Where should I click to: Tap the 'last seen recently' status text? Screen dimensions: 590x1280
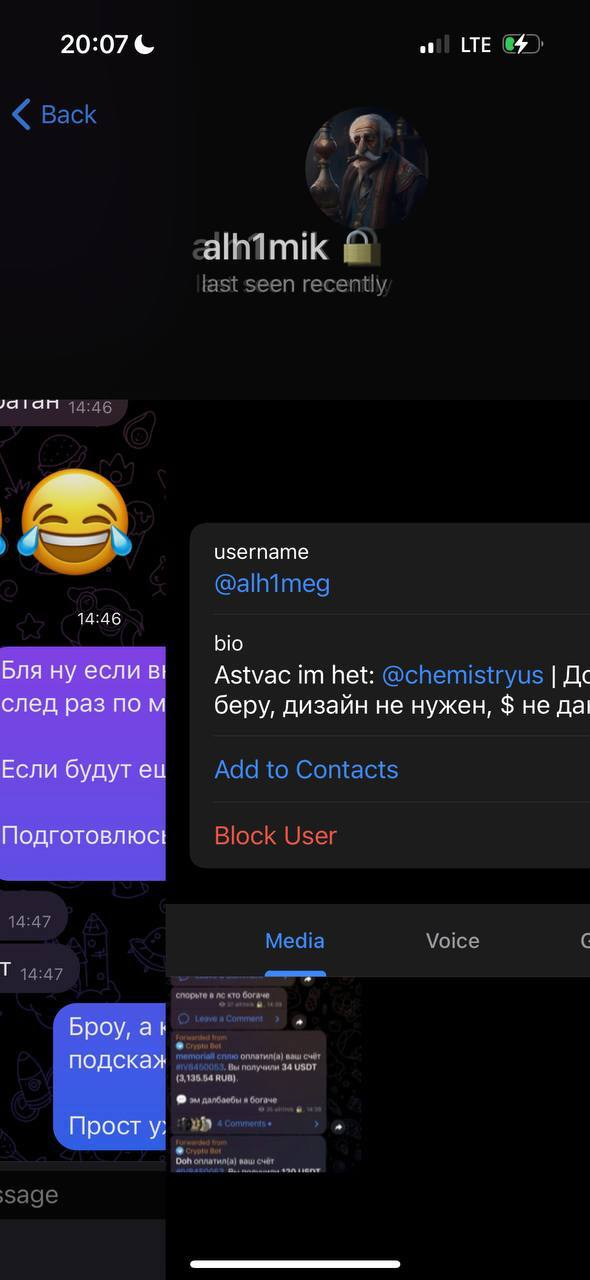coord(294,284)
